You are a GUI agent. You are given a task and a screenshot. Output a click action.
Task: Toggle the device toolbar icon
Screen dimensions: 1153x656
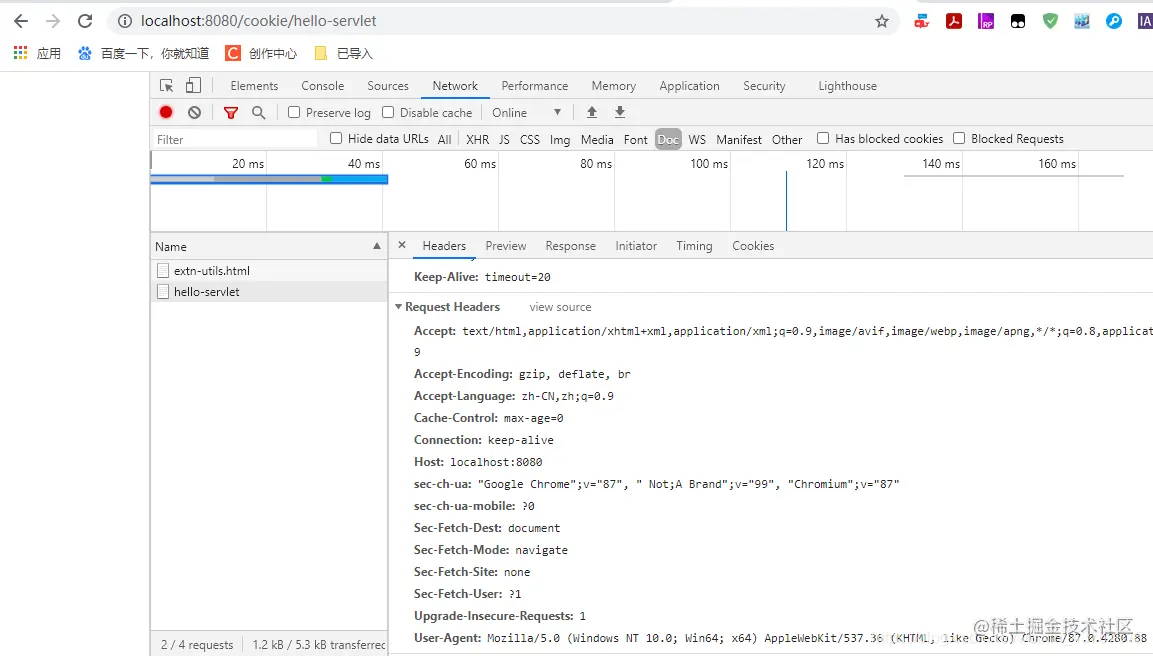coord(193,85)
